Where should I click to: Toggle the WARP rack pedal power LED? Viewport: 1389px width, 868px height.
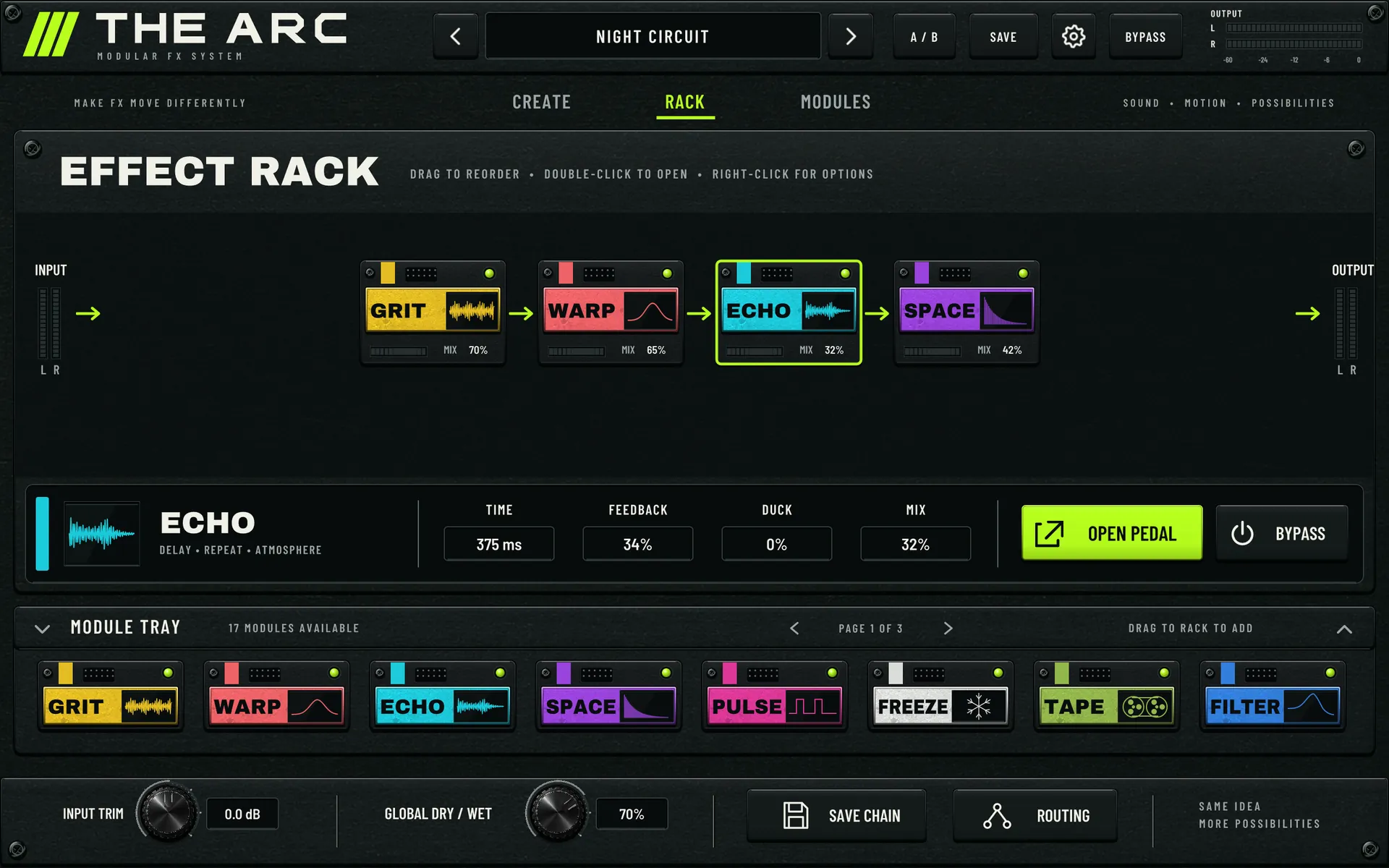[x=667, y=273]
